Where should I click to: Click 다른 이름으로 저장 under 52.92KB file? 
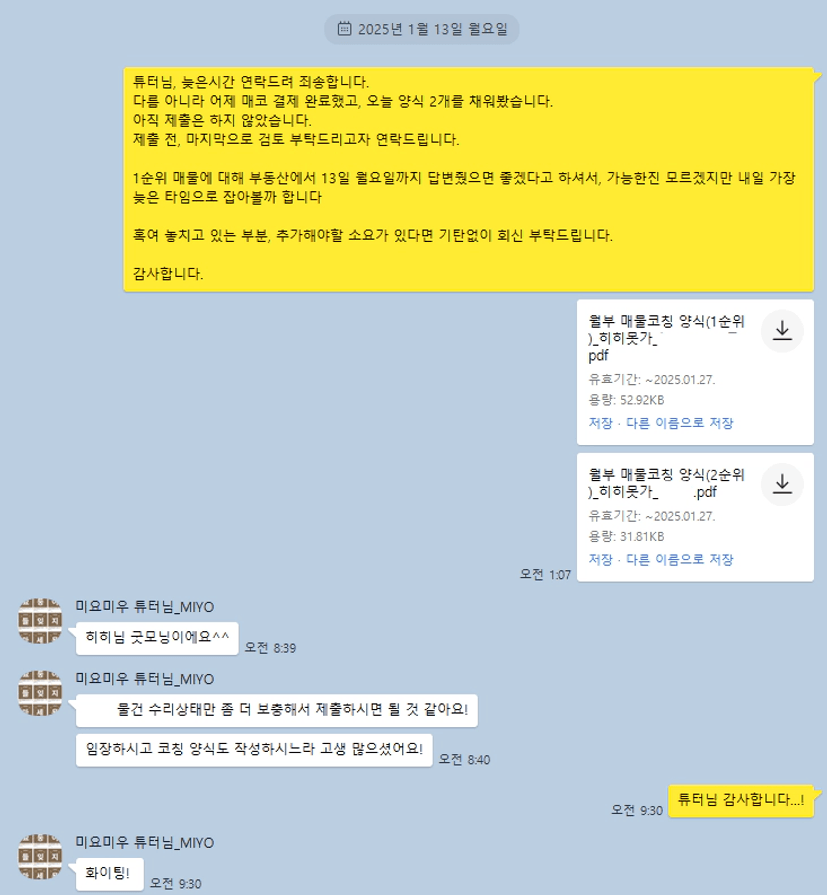680,423
